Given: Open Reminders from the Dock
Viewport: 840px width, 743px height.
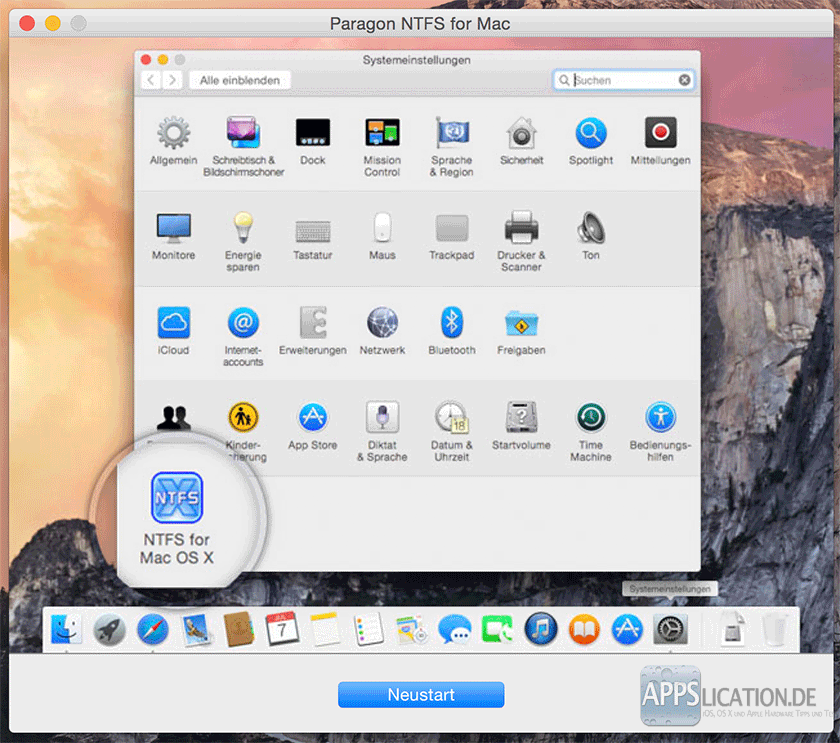Looking at the screenshot, I should [369, 629].
